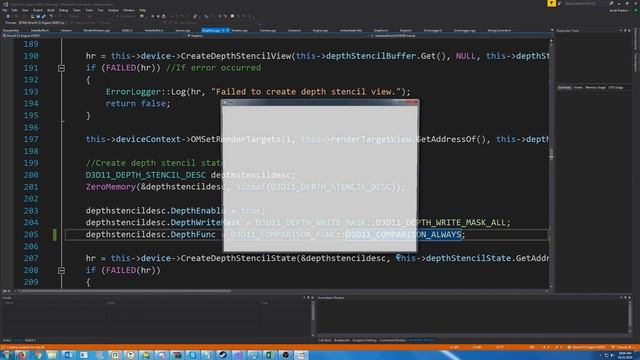Click the Stop Debugging red square icon
The width and height of the screenshot is (640, 360).
pyautogui.click(x=158, y=16)
